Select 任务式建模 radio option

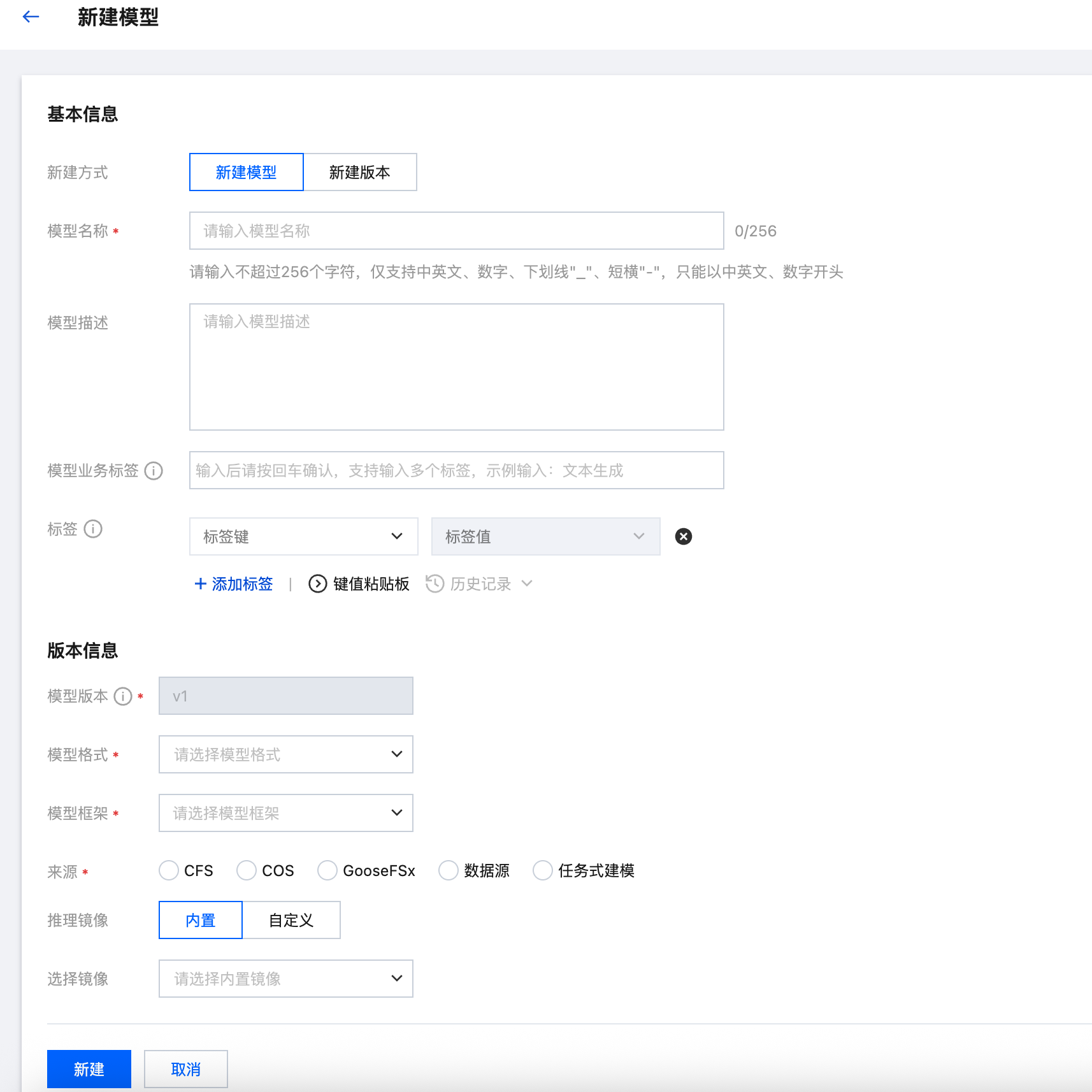pyautogui.click(x=543, y=870)
